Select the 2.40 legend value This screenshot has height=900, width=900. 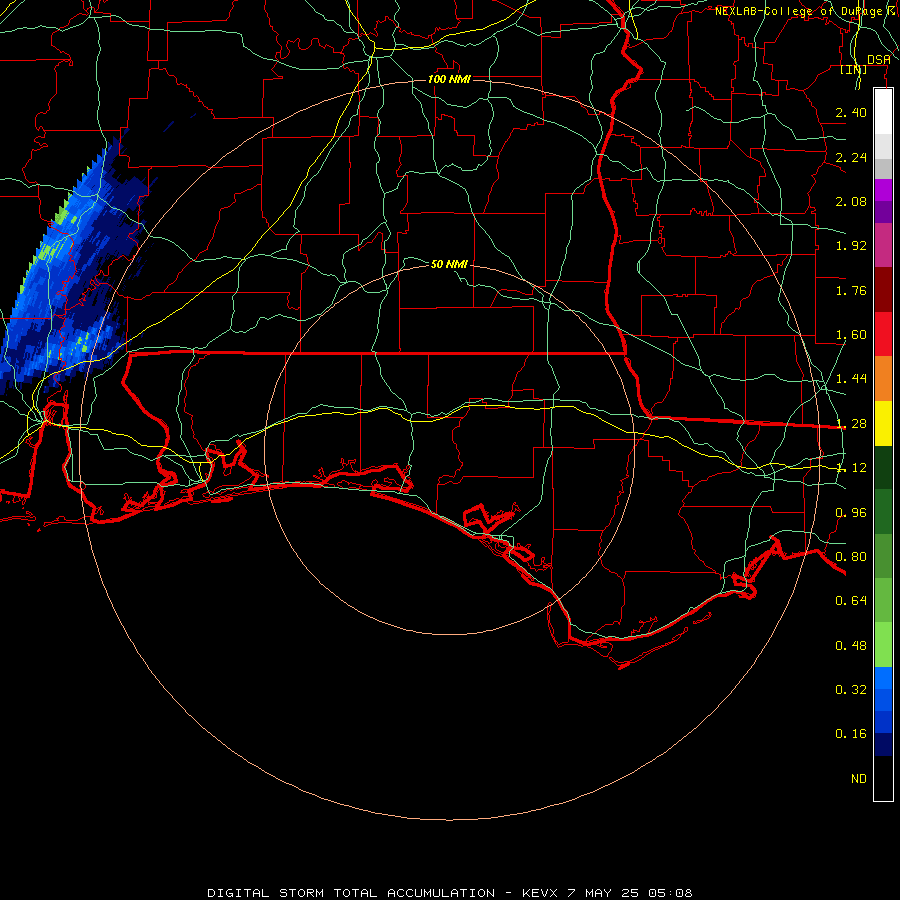point(851,112)
